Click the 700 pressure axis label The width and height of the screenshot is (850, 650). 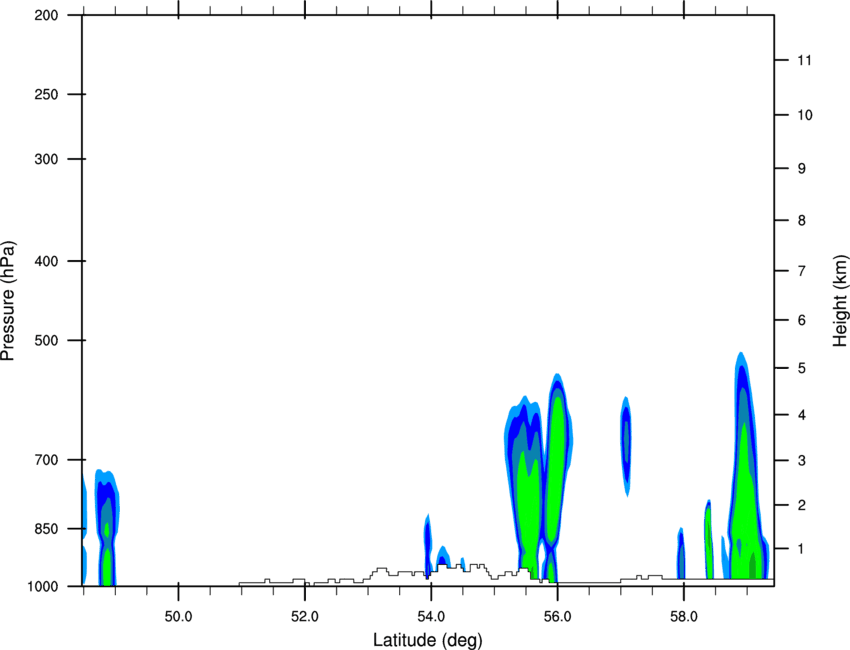coord(46,460)
